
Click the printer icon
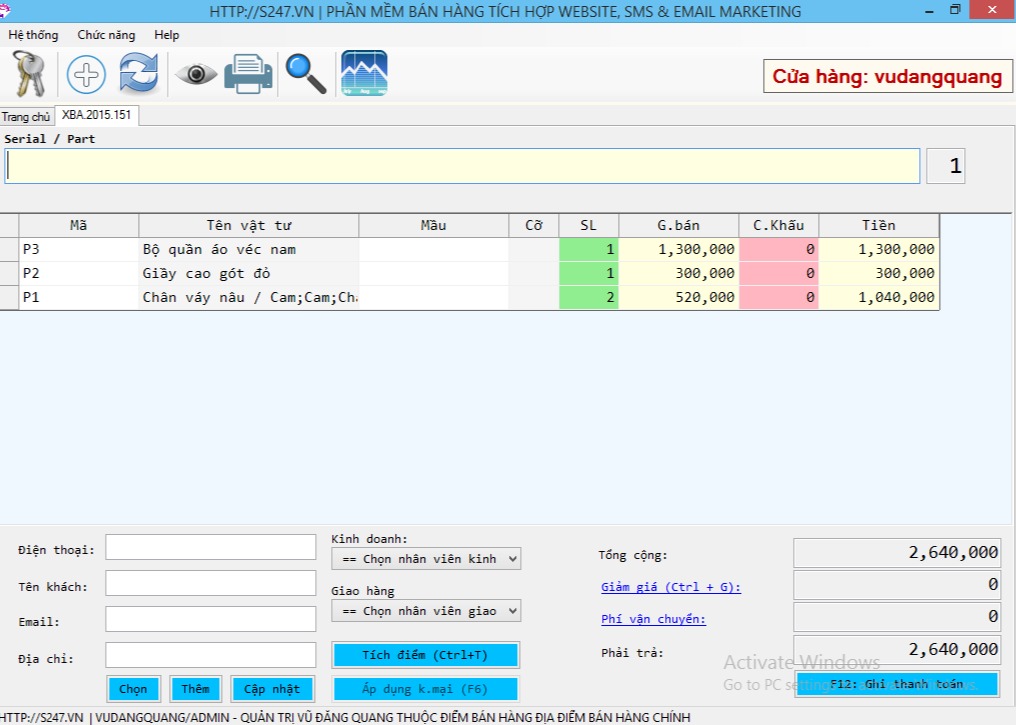(x=248, y=74)
